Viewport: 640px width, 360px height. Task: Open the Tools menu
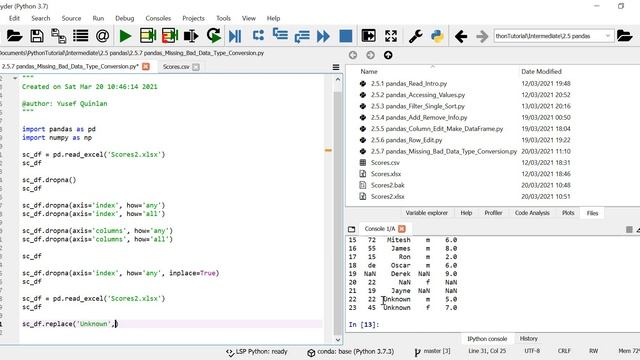(x=223, y=18)
